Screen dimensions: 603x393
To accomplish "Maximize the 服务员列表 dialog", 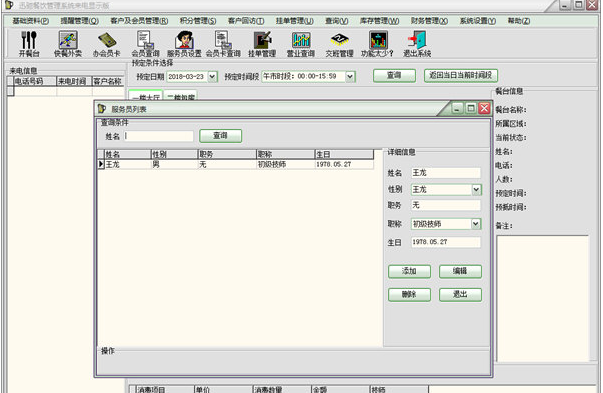I will pyautogui.click(x=471, y=109).
